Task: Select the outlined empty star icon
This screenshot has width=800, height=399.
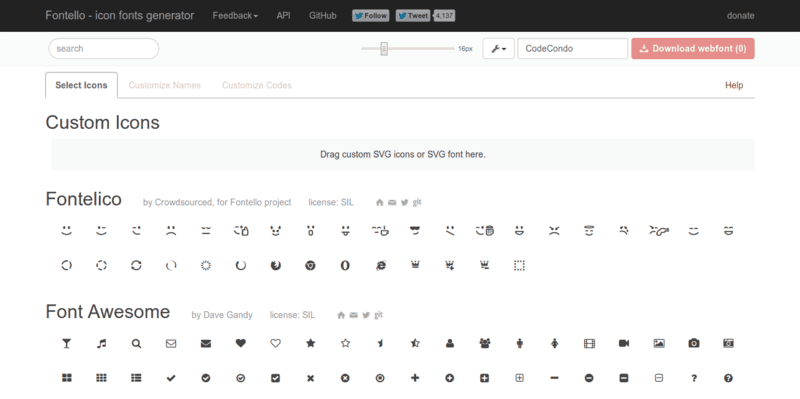Action: [345, 343]
